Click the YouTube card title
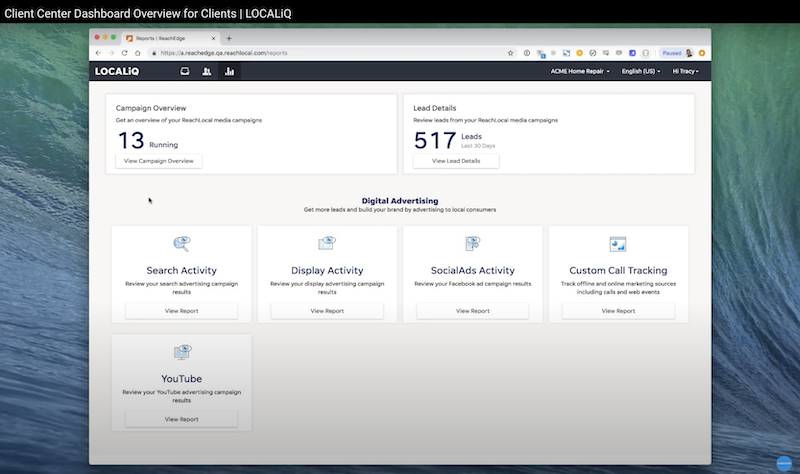Screen dimensions: 800x474 pyautogui.click(x=182, y=379)
